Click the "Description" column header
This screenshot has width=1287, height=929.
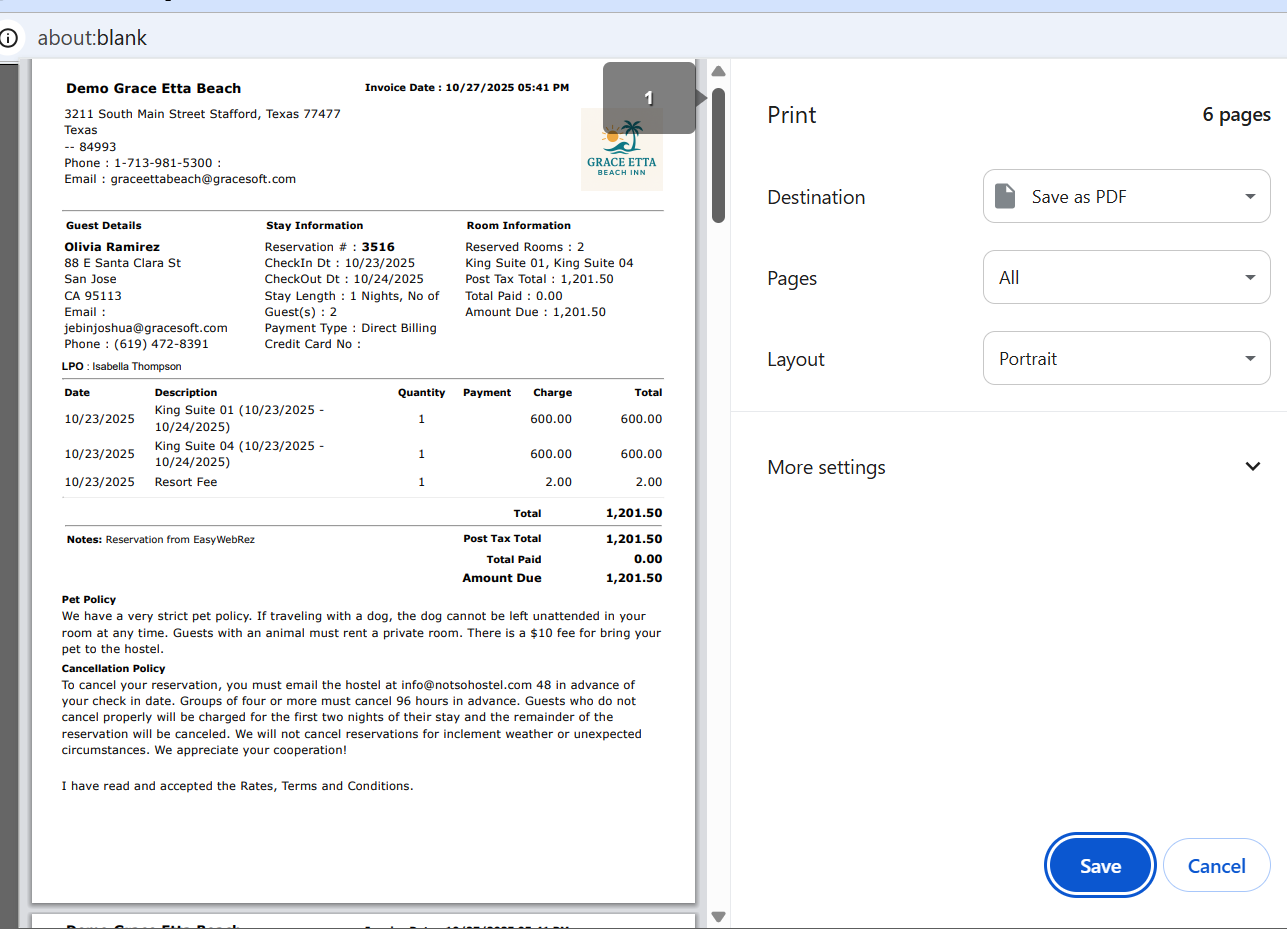tap(186, 393)
